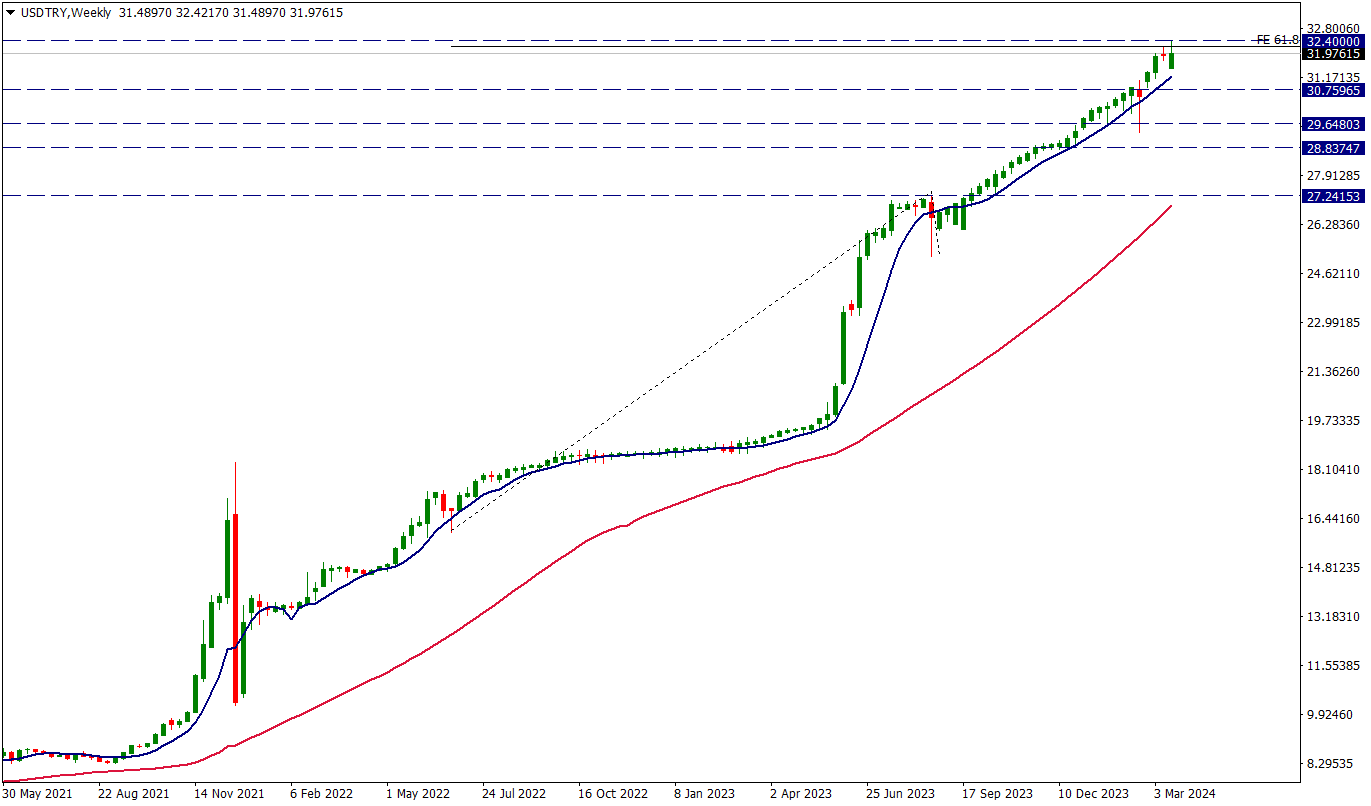Click the 24 Jul 2022 date label
Viewport: 1371px width, 806px height.
coord(516,794)
